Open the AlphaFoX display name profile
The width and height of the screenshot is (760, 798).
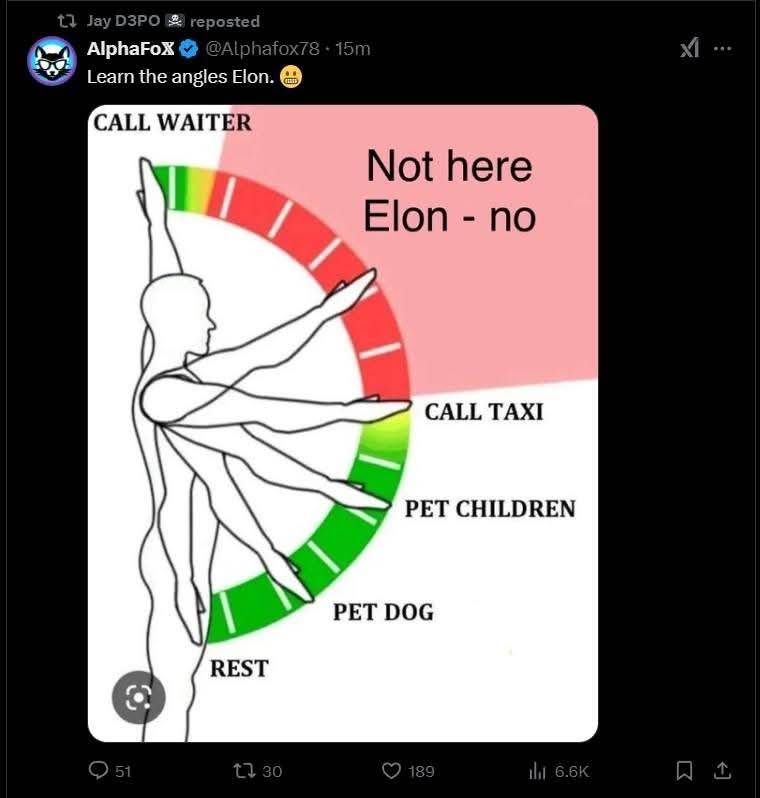[130, 48]
